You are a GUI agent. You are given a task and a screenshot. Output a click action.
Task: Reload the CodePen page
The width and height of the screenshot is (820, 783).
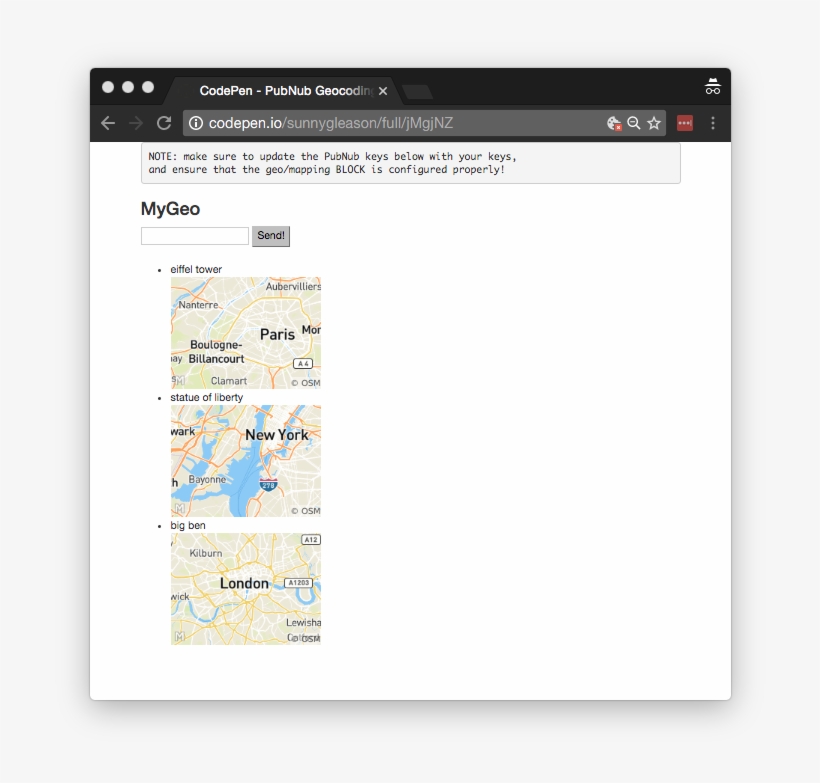164,123
